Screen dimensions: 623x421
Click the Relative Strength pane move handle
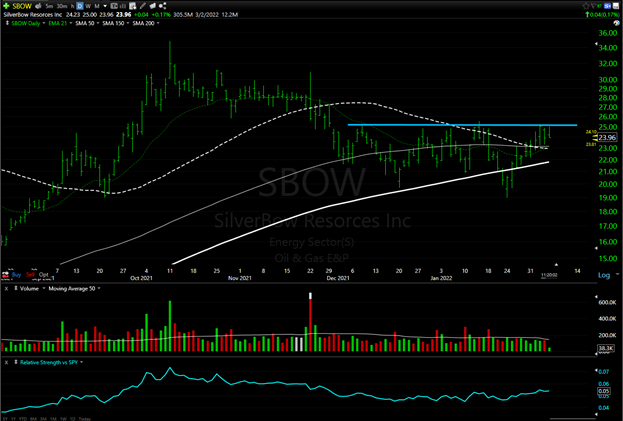tap(16, 362)
